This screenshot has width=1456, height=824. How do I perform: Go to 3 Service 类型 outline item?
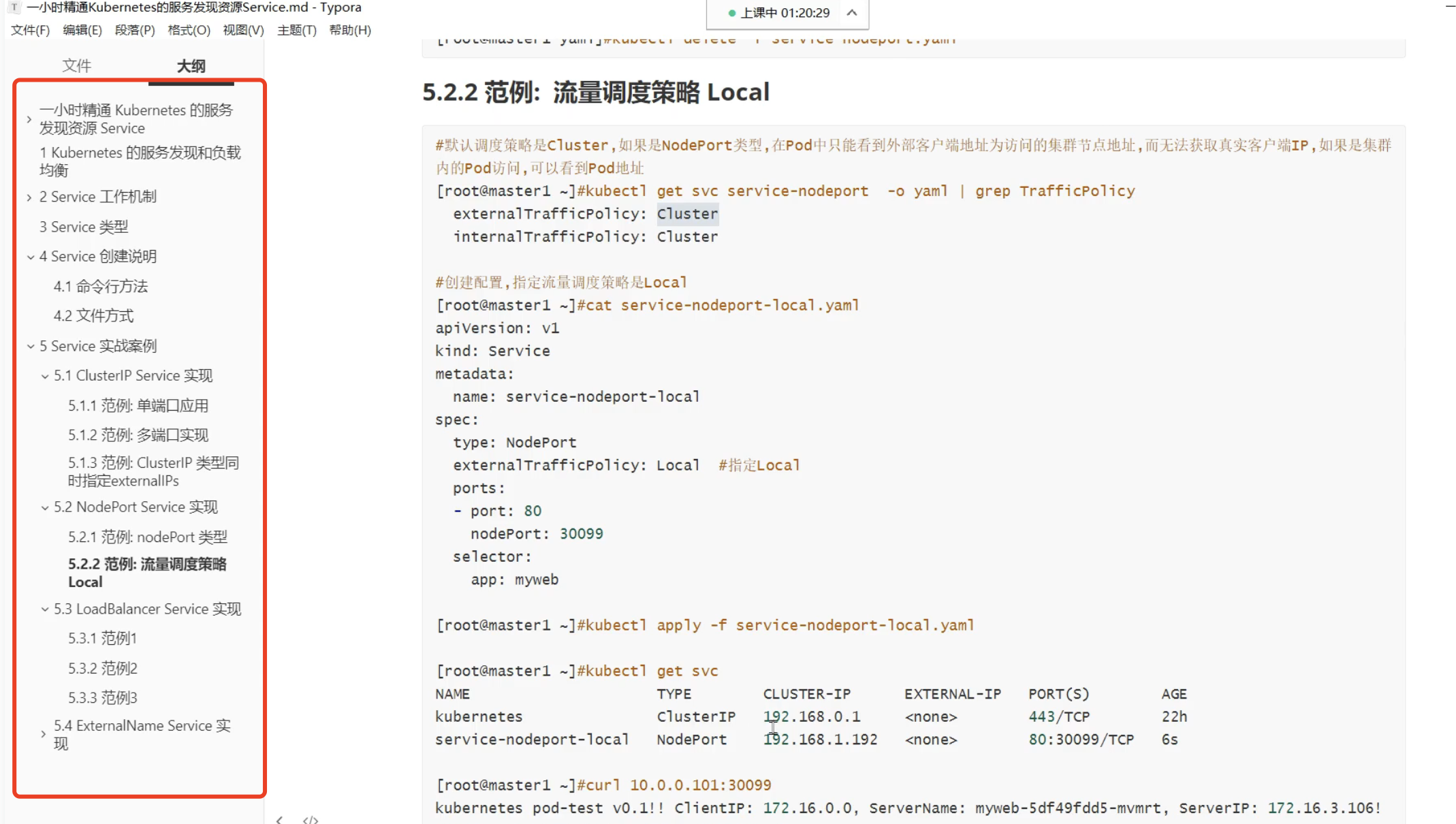pos(83,227)
